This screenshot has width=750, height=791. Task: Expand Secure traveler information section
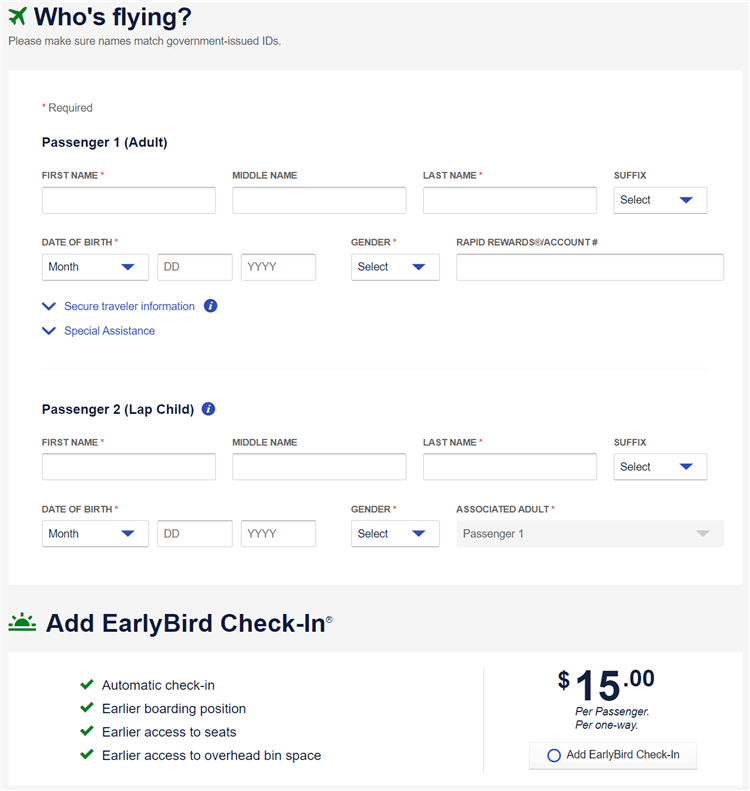[x=129, y=306]
